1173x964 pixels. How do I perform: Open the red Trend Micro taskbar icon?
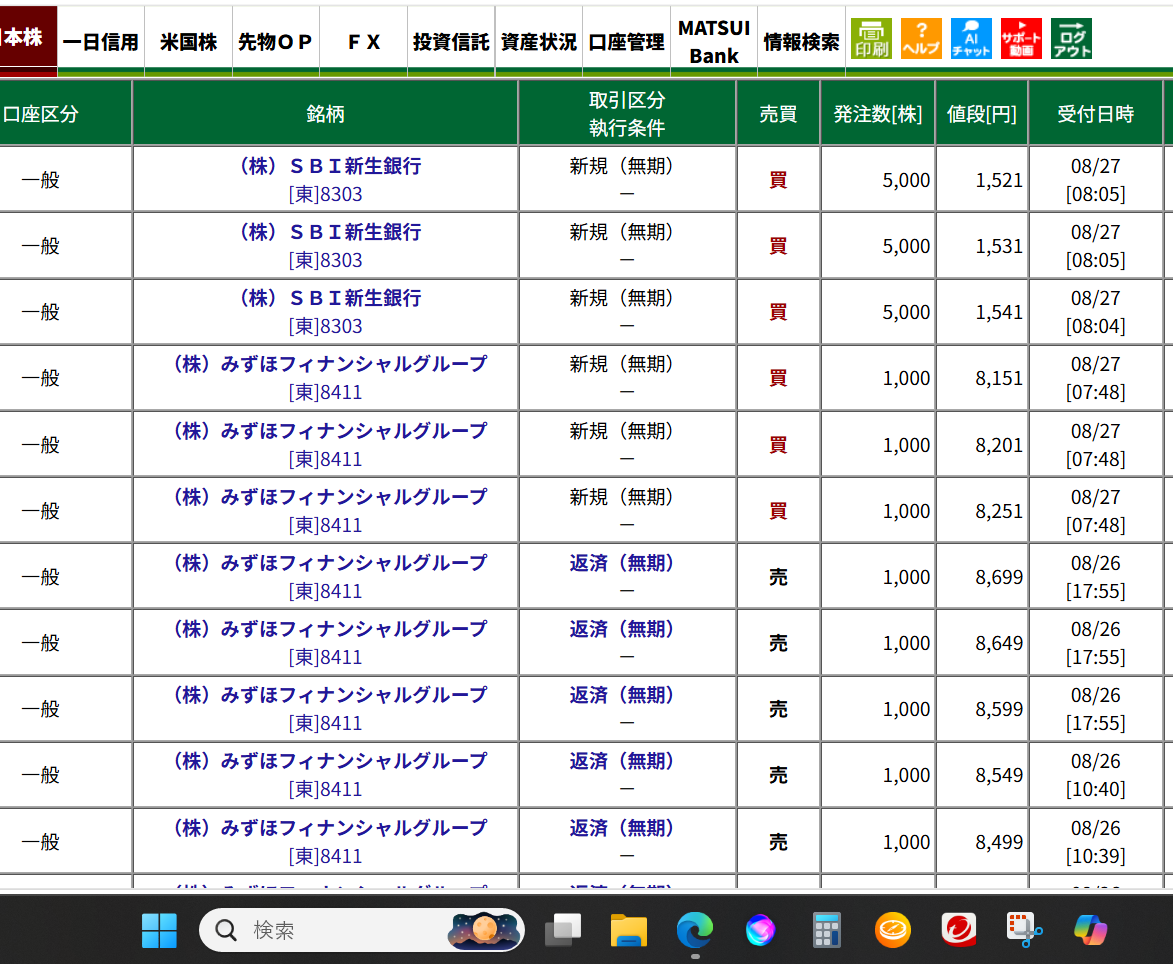(958, 930)
